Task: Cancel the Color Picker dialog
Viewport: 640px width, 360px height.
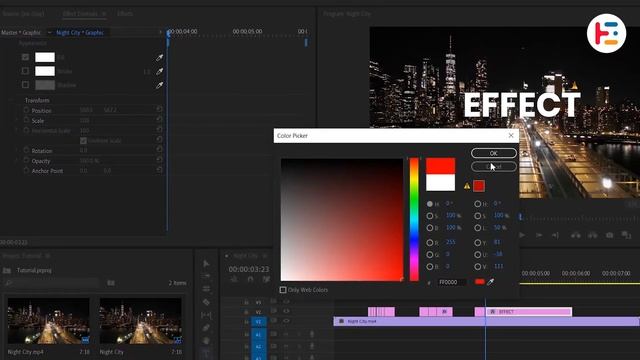Action: (x=493, y=167)
